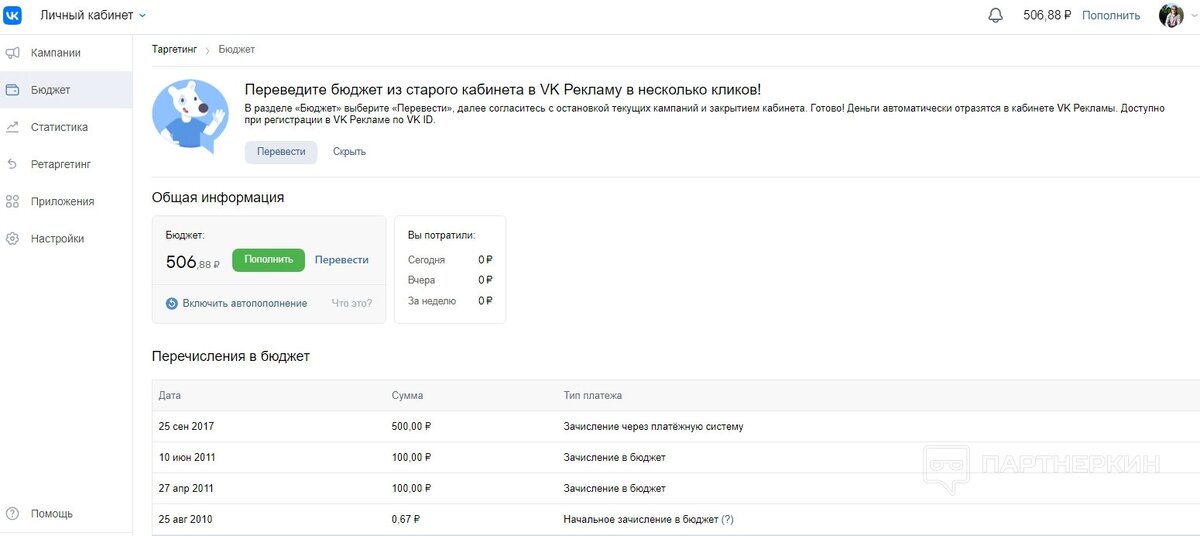Click Перевести in the banner

pyautogui.click(x=281, y=152)
